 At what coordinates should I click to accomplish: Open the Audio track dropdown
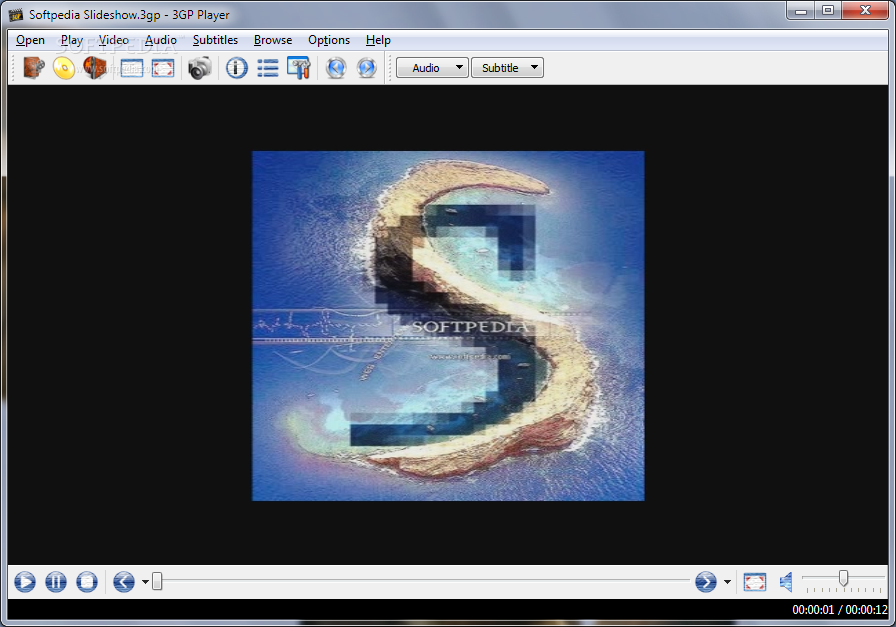(433, 68)
